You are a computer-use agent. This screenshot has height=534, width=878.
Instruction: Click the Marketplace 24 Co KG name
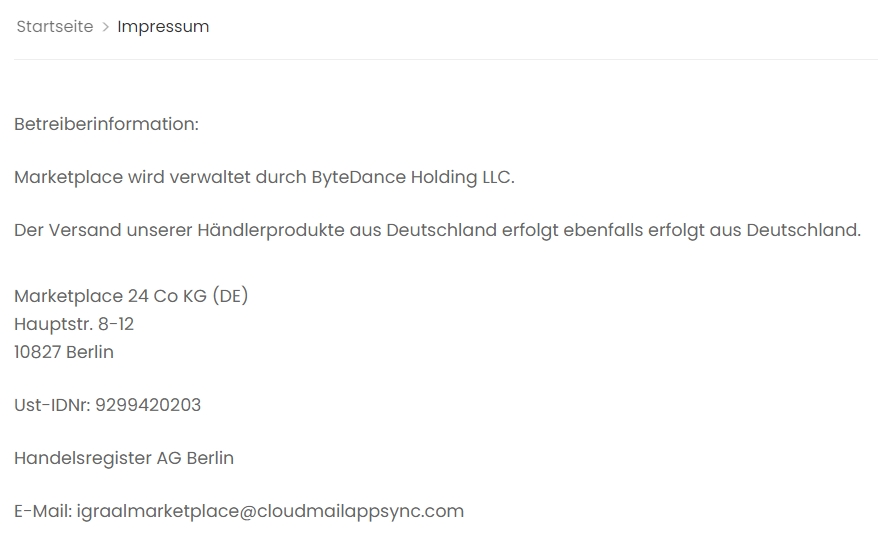point(110,296)
